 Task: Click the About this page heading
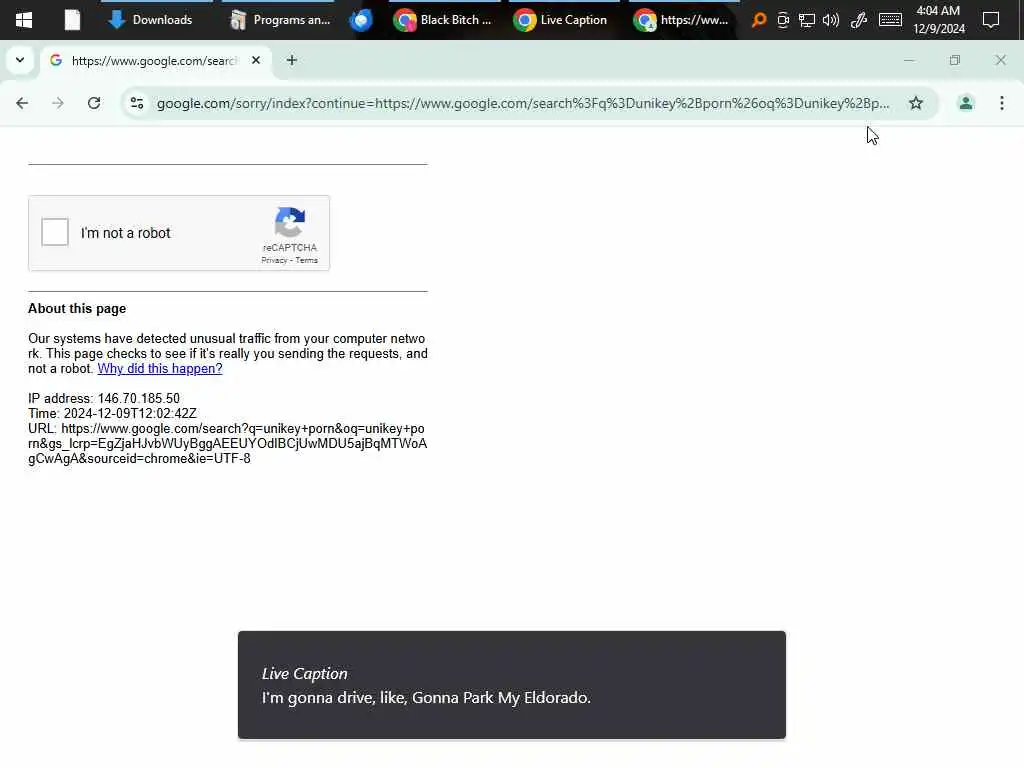click(77, 309)
